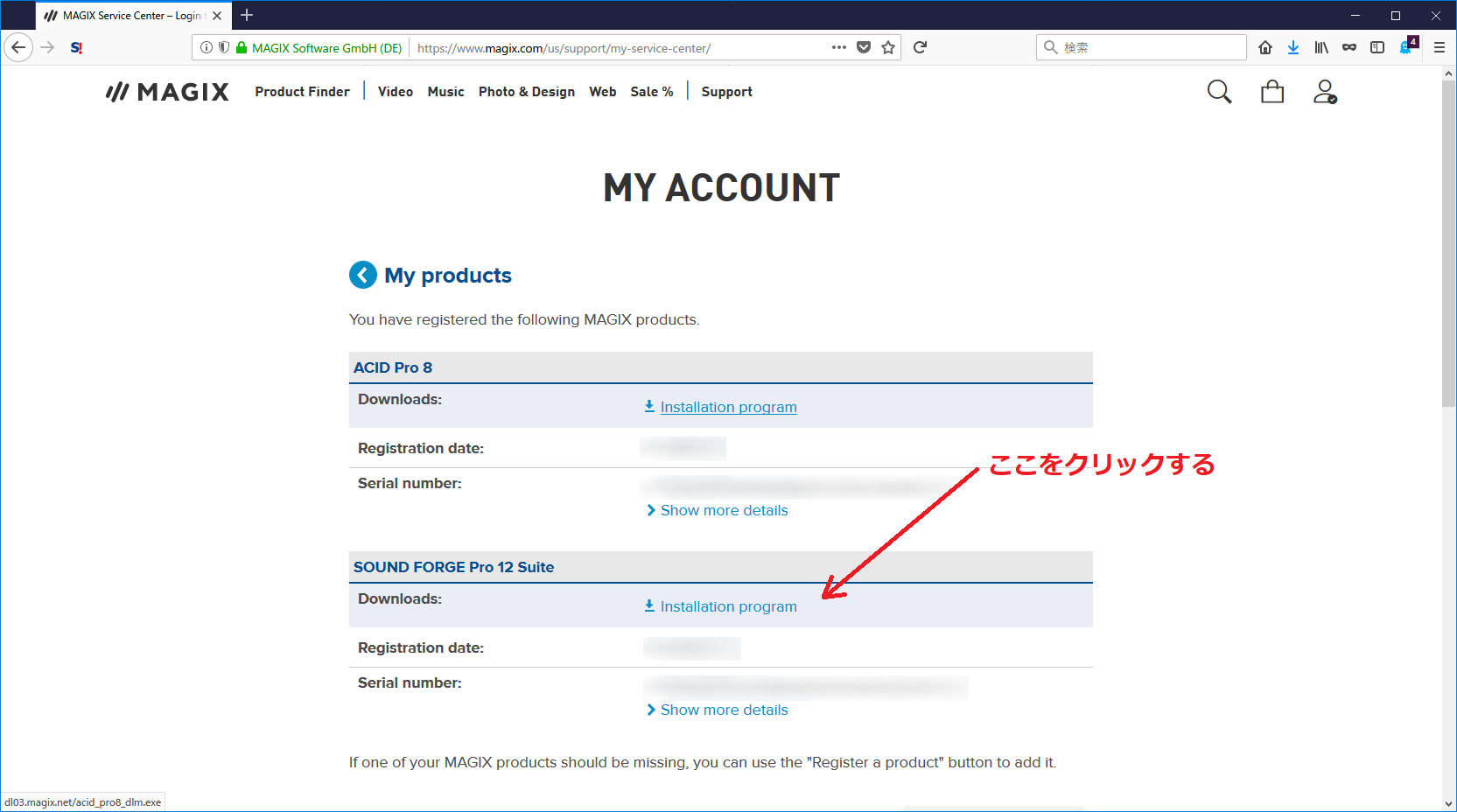Toggle the browser sidebar icon
The image size is (1457, 812).
click(1377, 47)
